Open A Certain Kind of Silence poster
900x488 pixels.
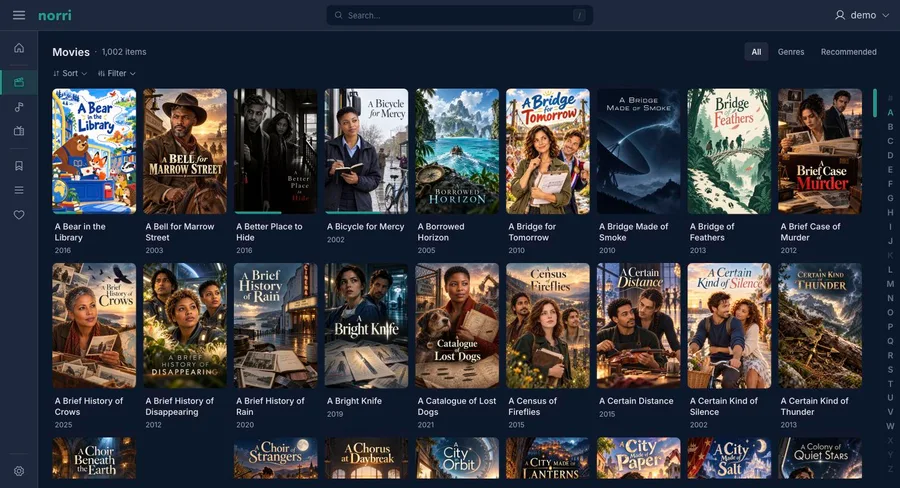[x=729, y=326]
